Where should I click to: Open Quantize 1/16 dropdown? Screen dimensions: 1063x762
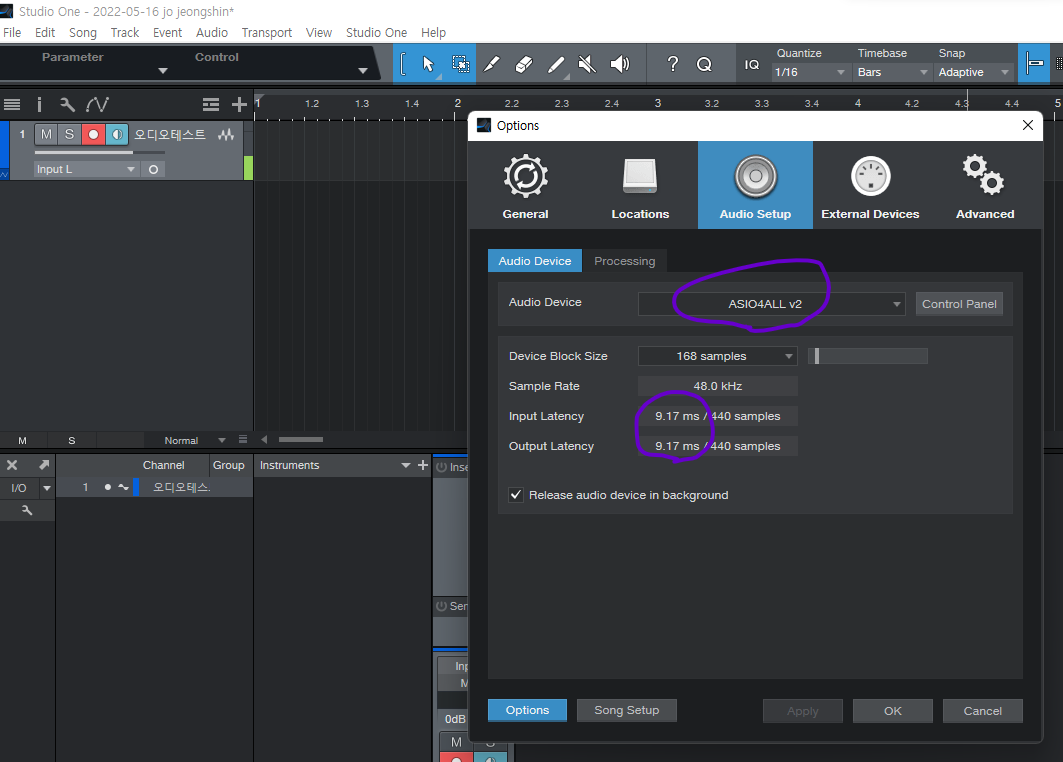coord(810,72)
